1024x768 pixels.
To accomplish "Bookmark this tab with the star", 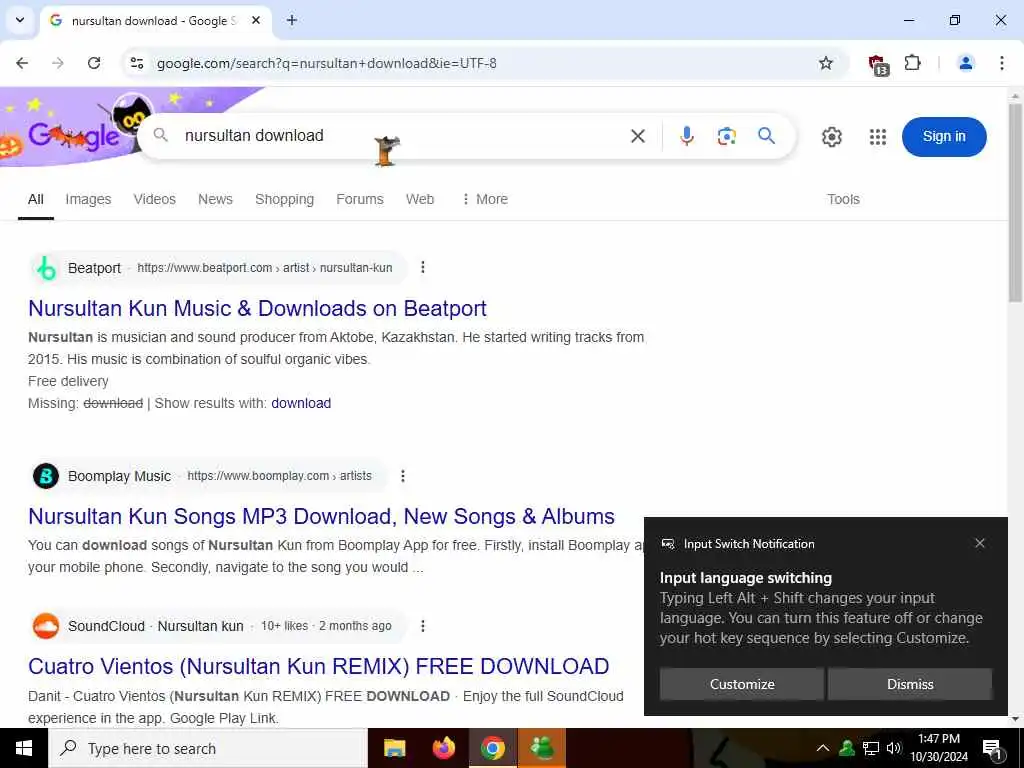I will coord(826,63).
